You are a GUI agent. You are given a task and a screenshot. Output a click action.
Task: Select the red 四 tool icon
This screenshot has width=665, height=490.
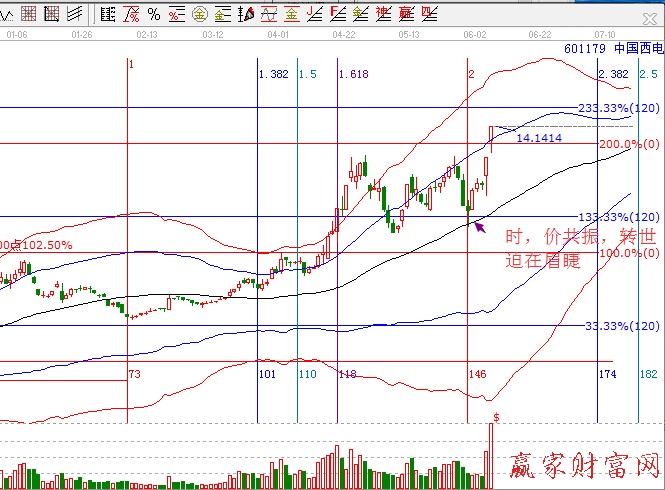pyautogui.click(x=429, y=13)
